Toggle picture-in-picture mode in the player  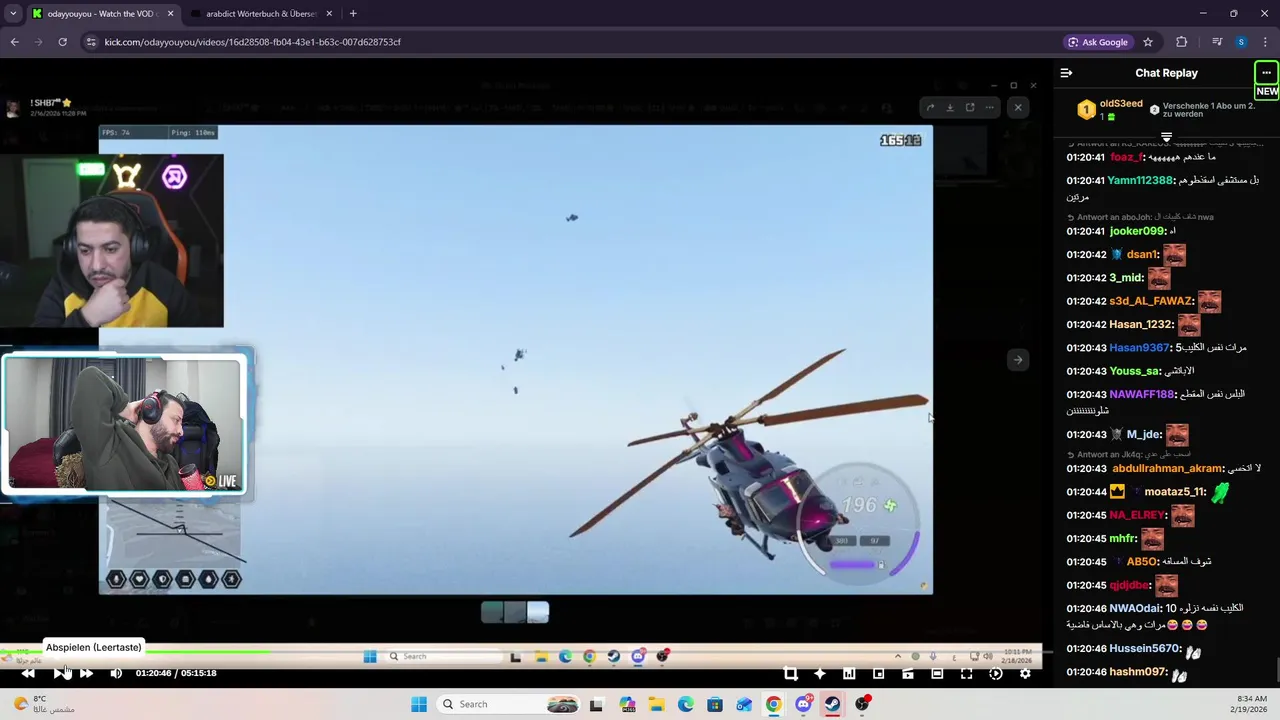[x=878, y=673]
